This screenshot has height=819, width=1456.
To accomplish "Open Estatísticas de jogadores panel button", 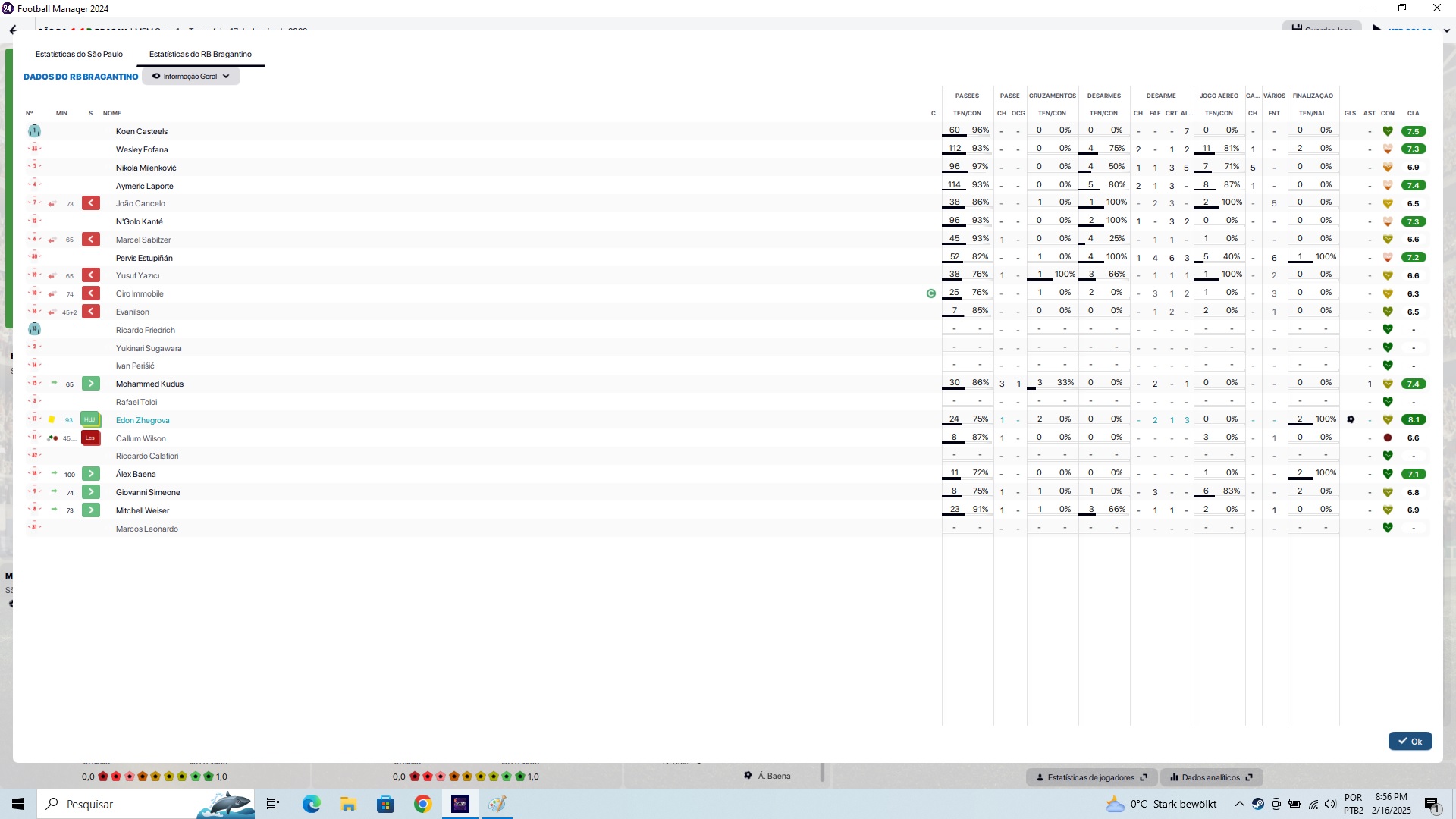I will click(x=1091, y=777).
